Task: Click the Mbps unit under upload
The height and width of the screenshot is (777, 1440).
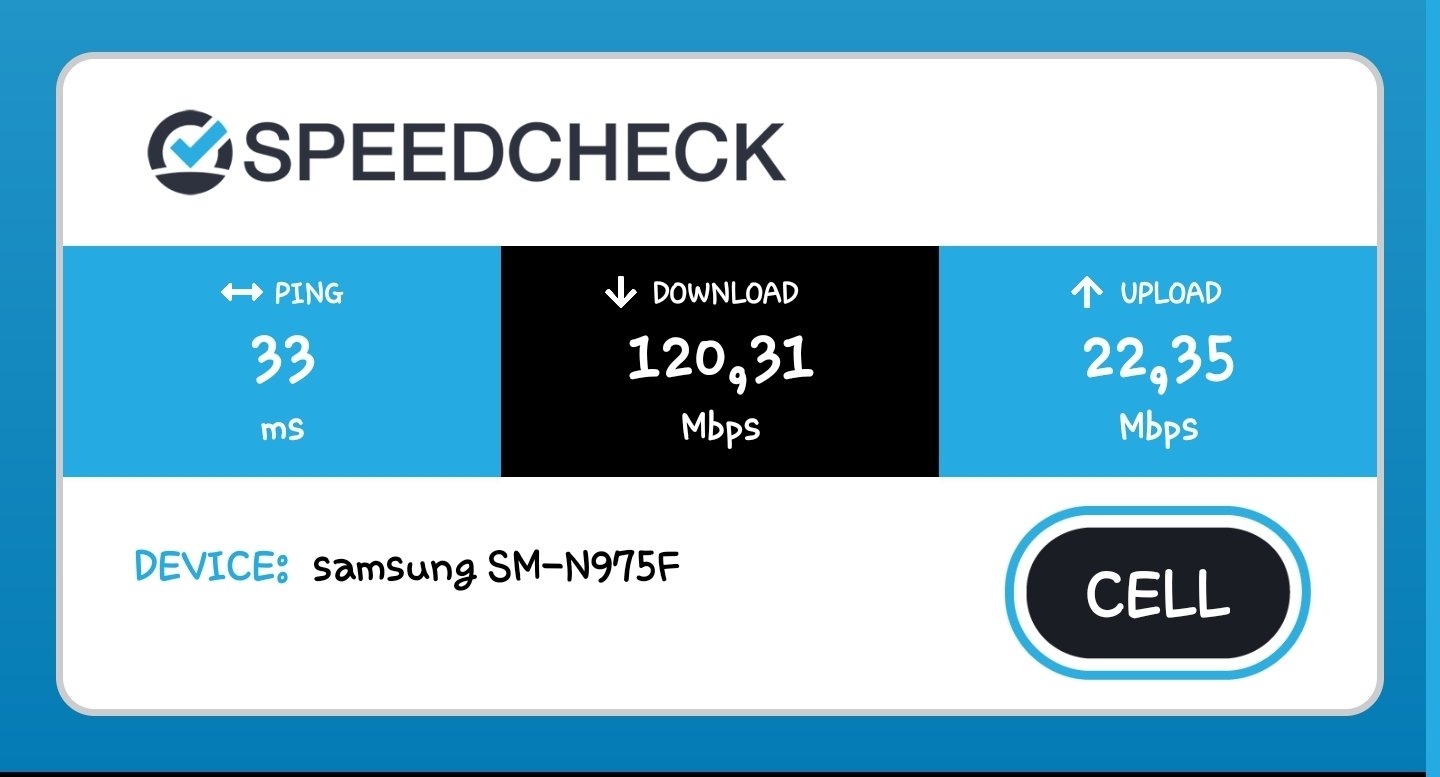Action: [1159, 427]
